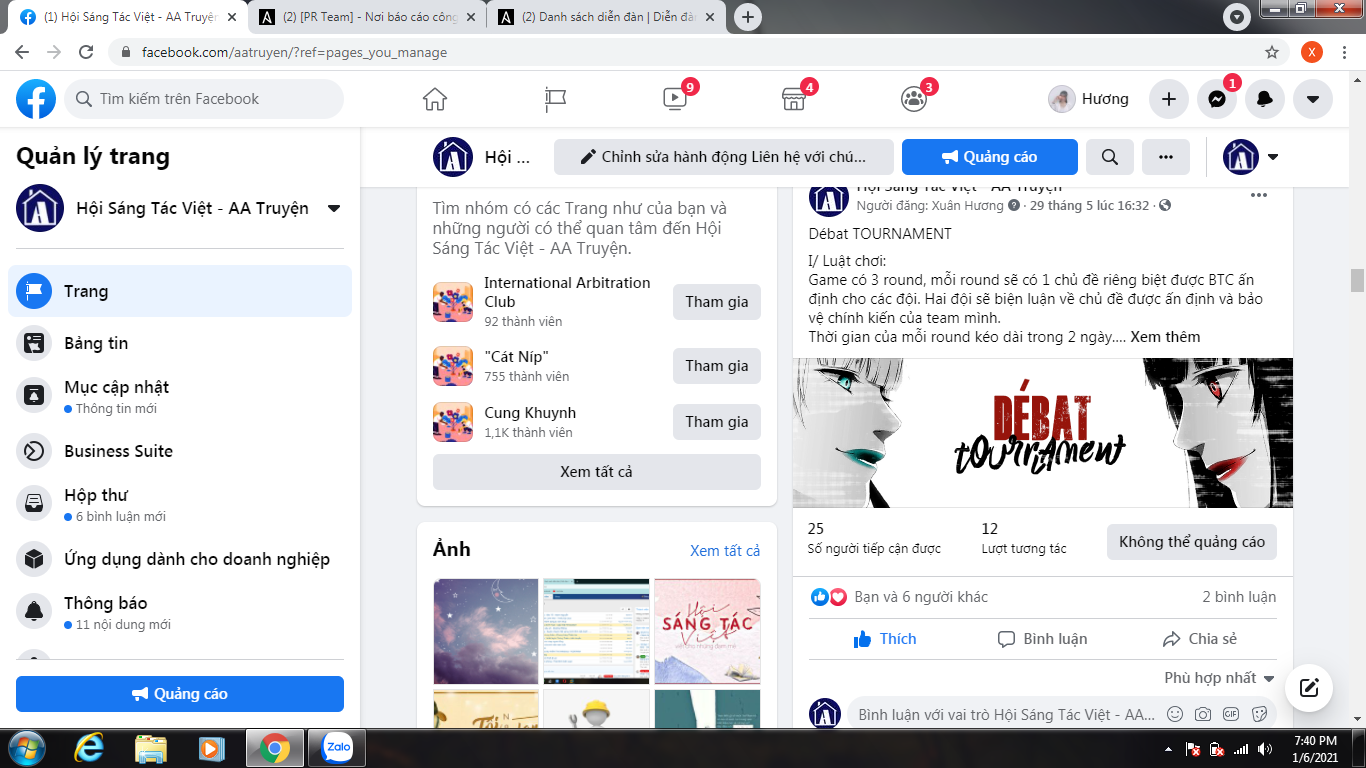
Task: Bookmark this page with star icon
Action: 1272,52
